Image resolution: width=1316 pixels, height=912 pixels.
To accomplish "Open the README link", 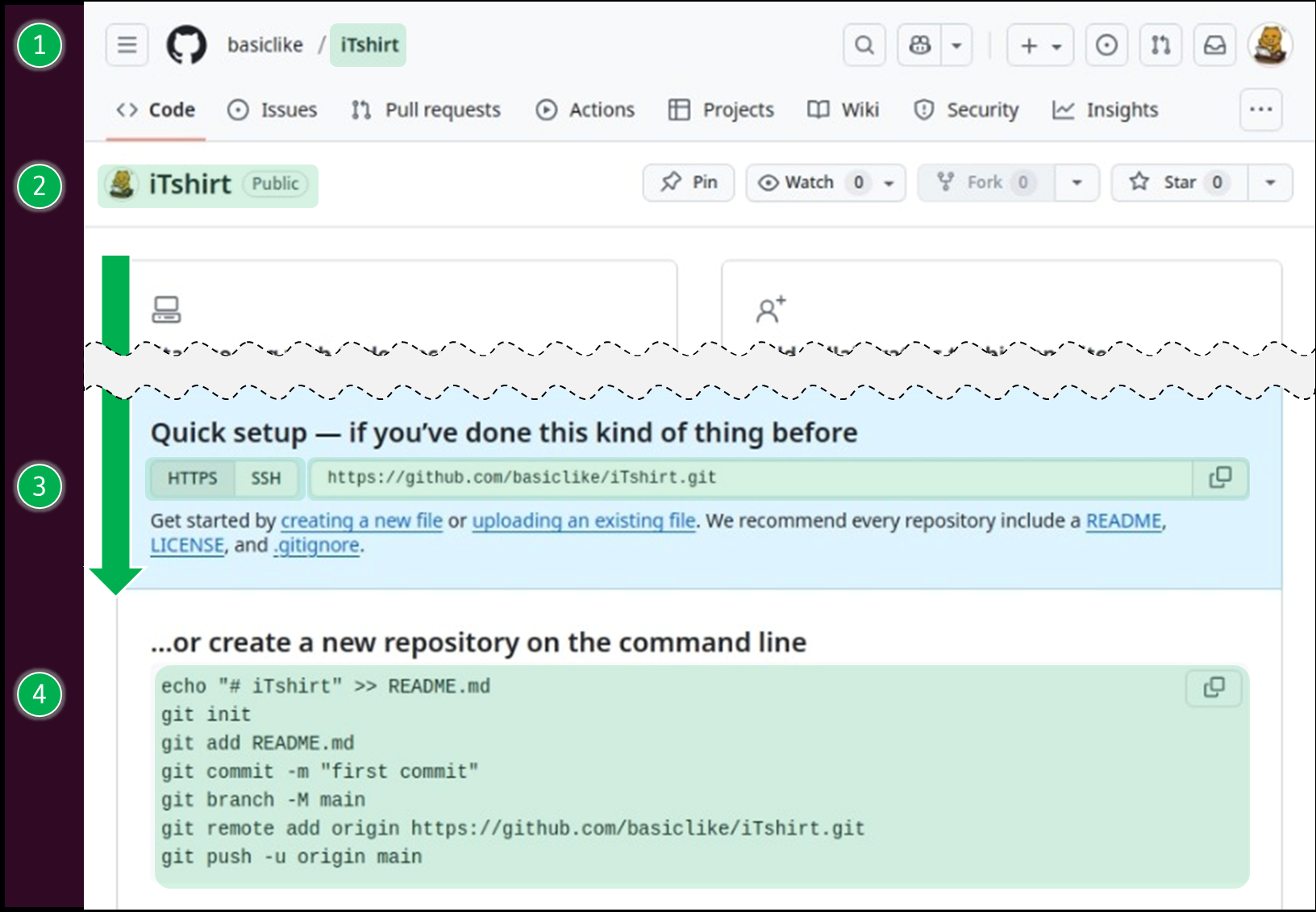I will (1124, 521).
